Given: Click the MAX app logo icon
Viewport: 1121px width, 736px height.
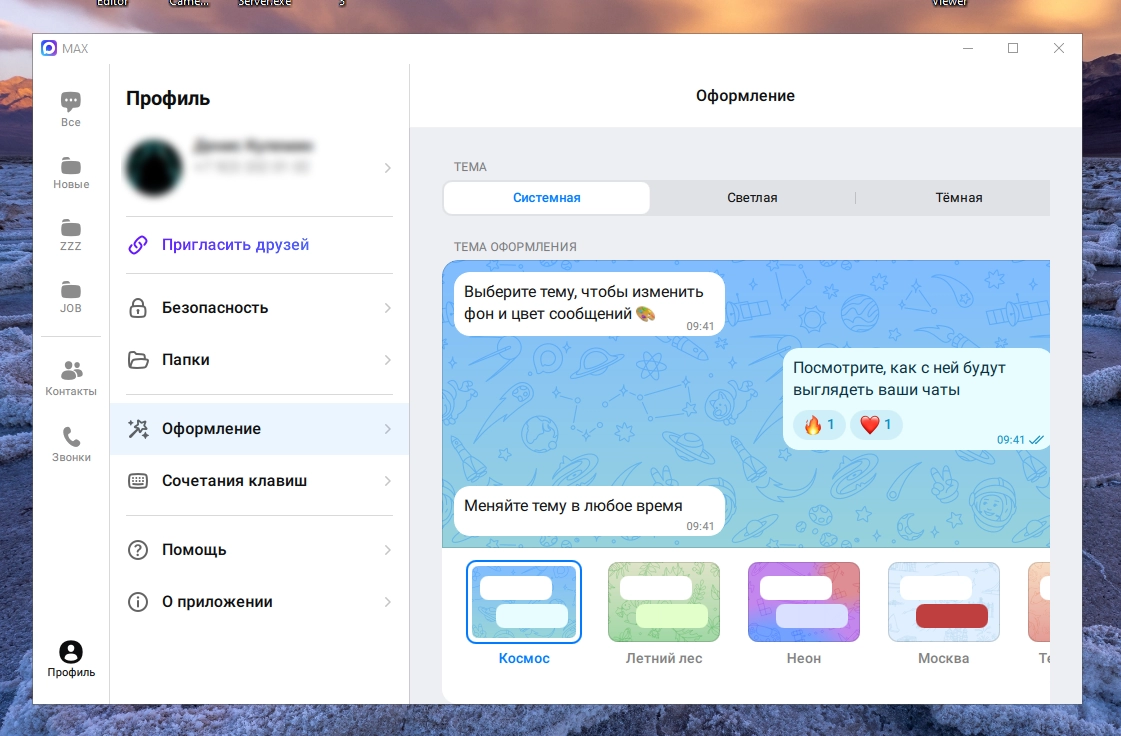Looking at the screenshot, I should click(x=49, y=48).
